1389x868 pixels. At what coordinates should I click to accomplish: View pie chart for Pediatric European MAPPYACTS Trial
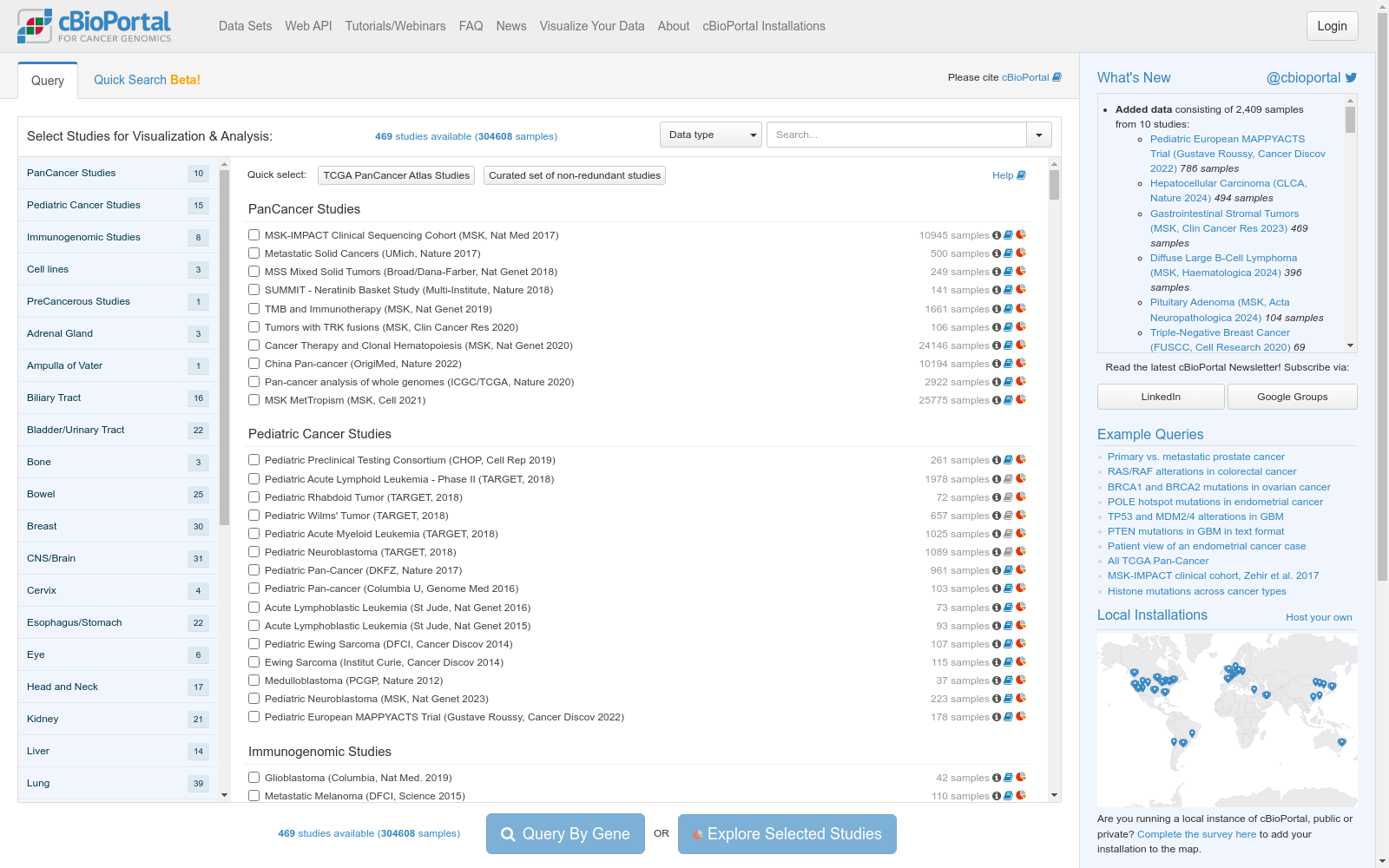[x=1021, y=717]
